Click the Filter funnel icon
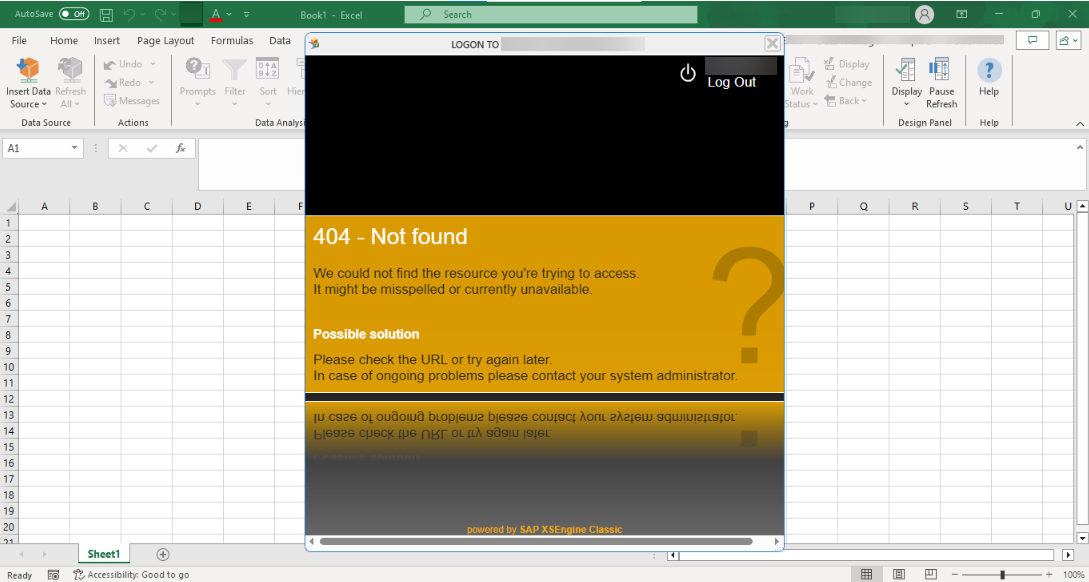 coord(235,70)
